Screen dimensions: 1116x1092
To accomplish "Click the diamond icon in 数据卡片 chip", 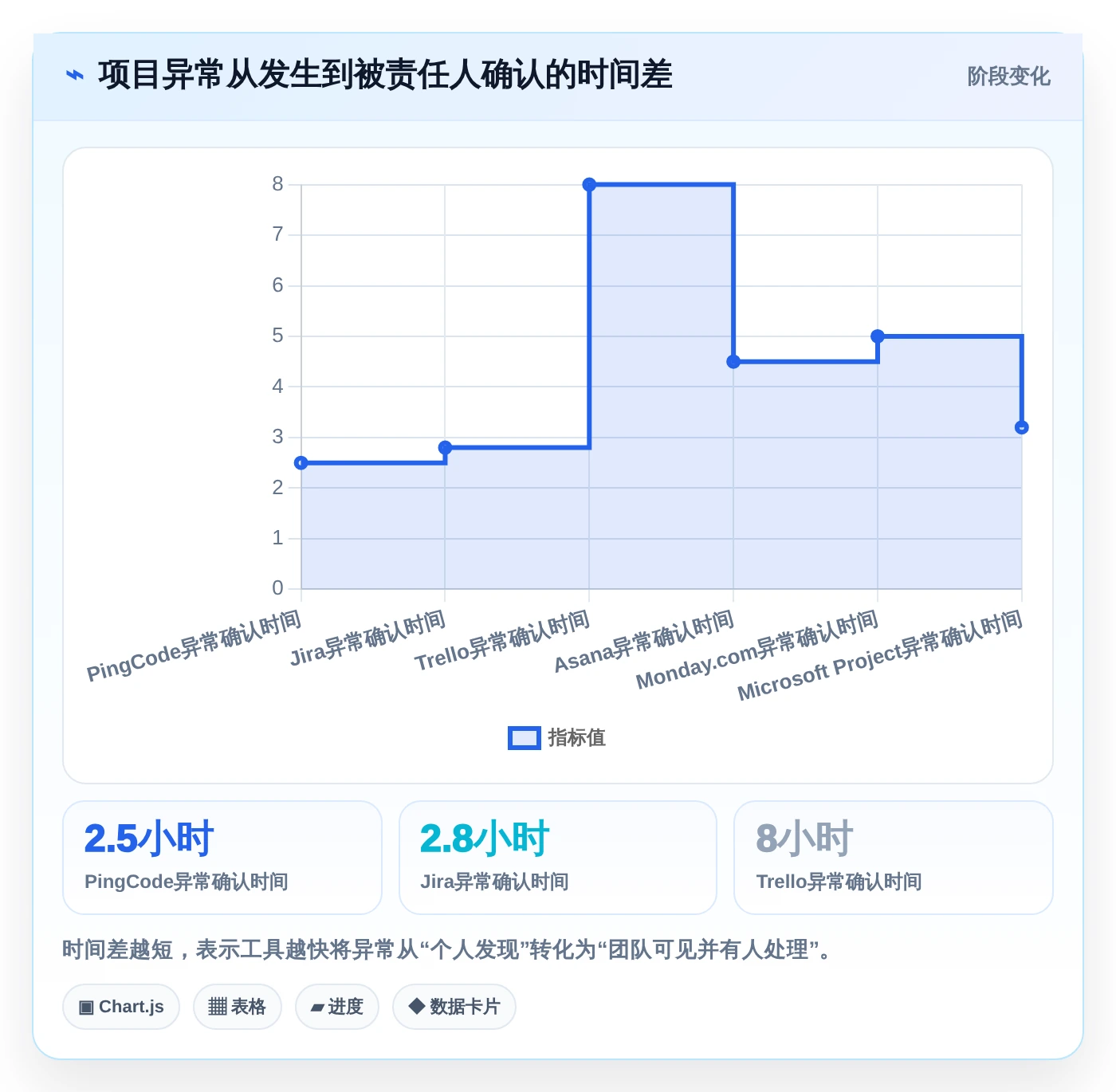I will 416,1006.
